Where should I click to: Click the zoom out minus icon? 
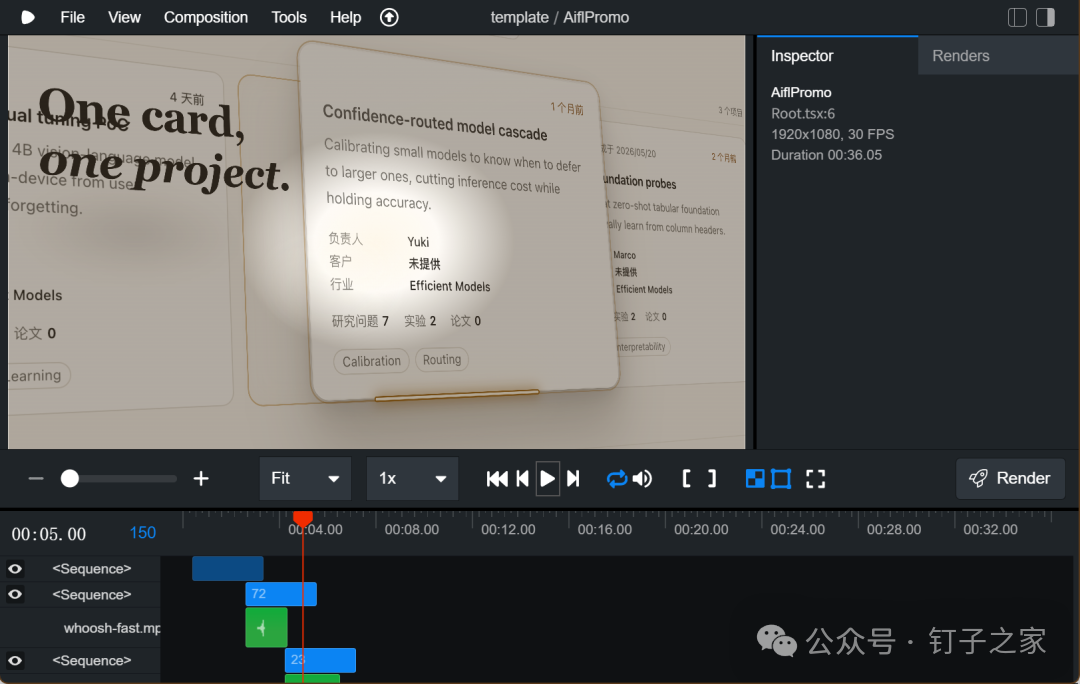pyautogui.click(x=36, y=479)
